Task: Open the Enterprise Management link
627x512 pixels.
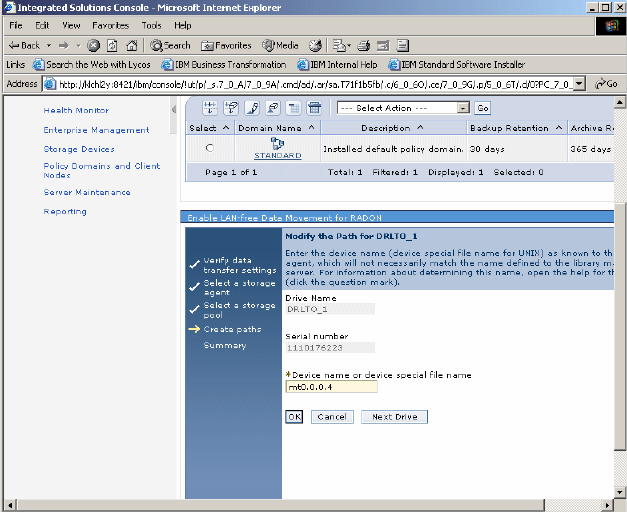Action: [96, 130]
